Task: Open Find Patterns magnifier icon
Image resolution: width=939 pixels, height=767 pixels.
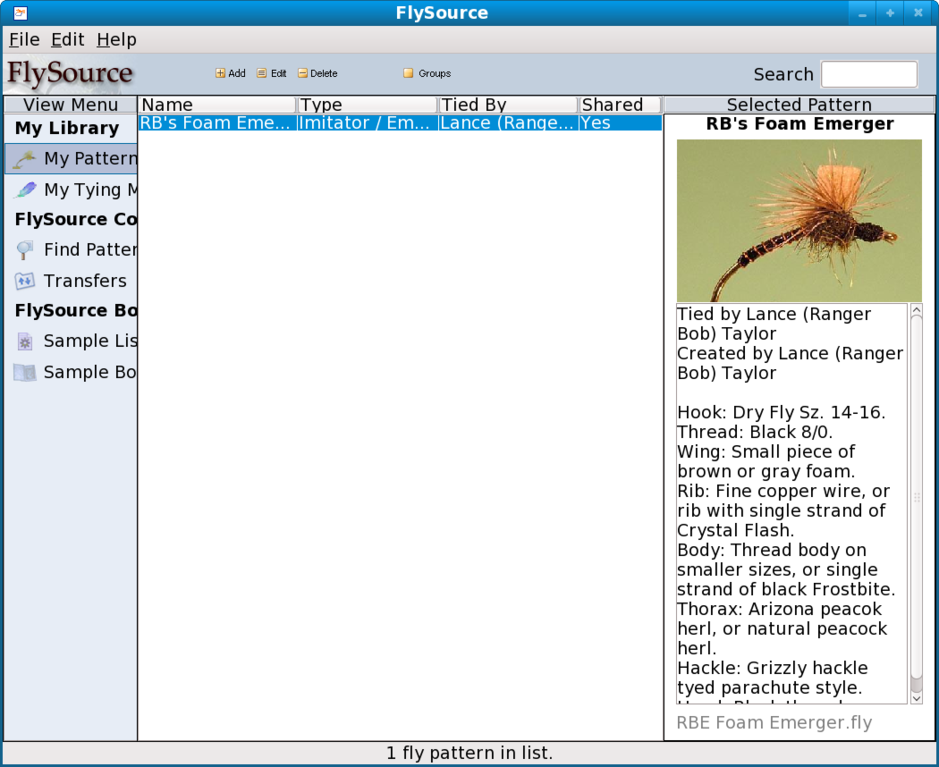Action: (x=26, y=250)
